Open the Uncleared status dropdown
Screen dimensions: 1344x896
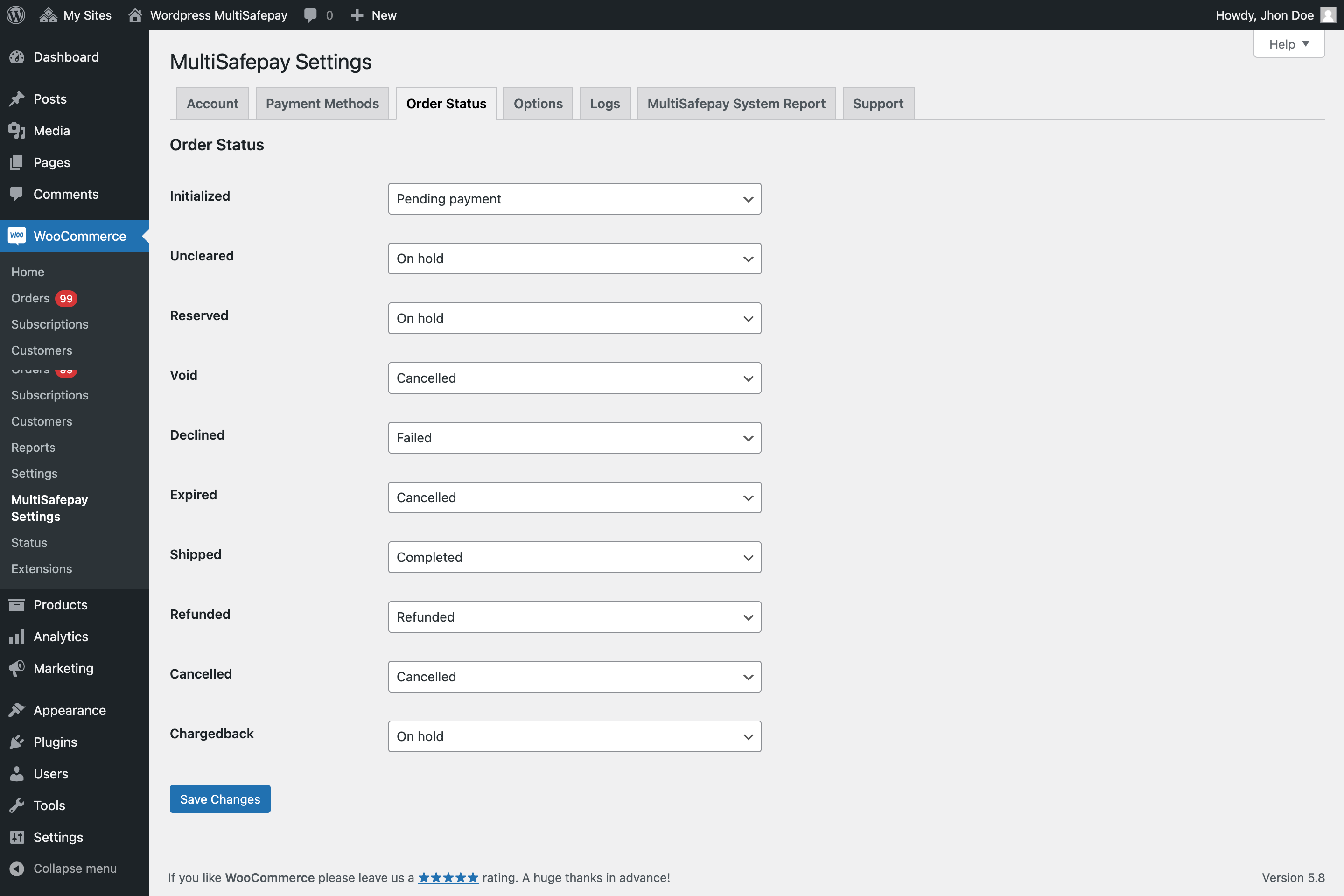pyautogui.click(x=574, y=258)
